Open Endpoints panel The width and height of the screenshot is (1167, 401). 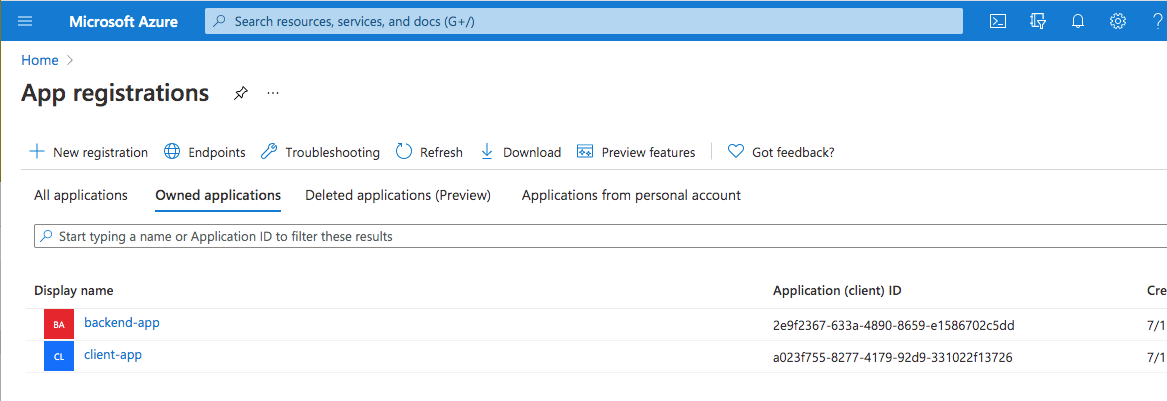point(205,152)
